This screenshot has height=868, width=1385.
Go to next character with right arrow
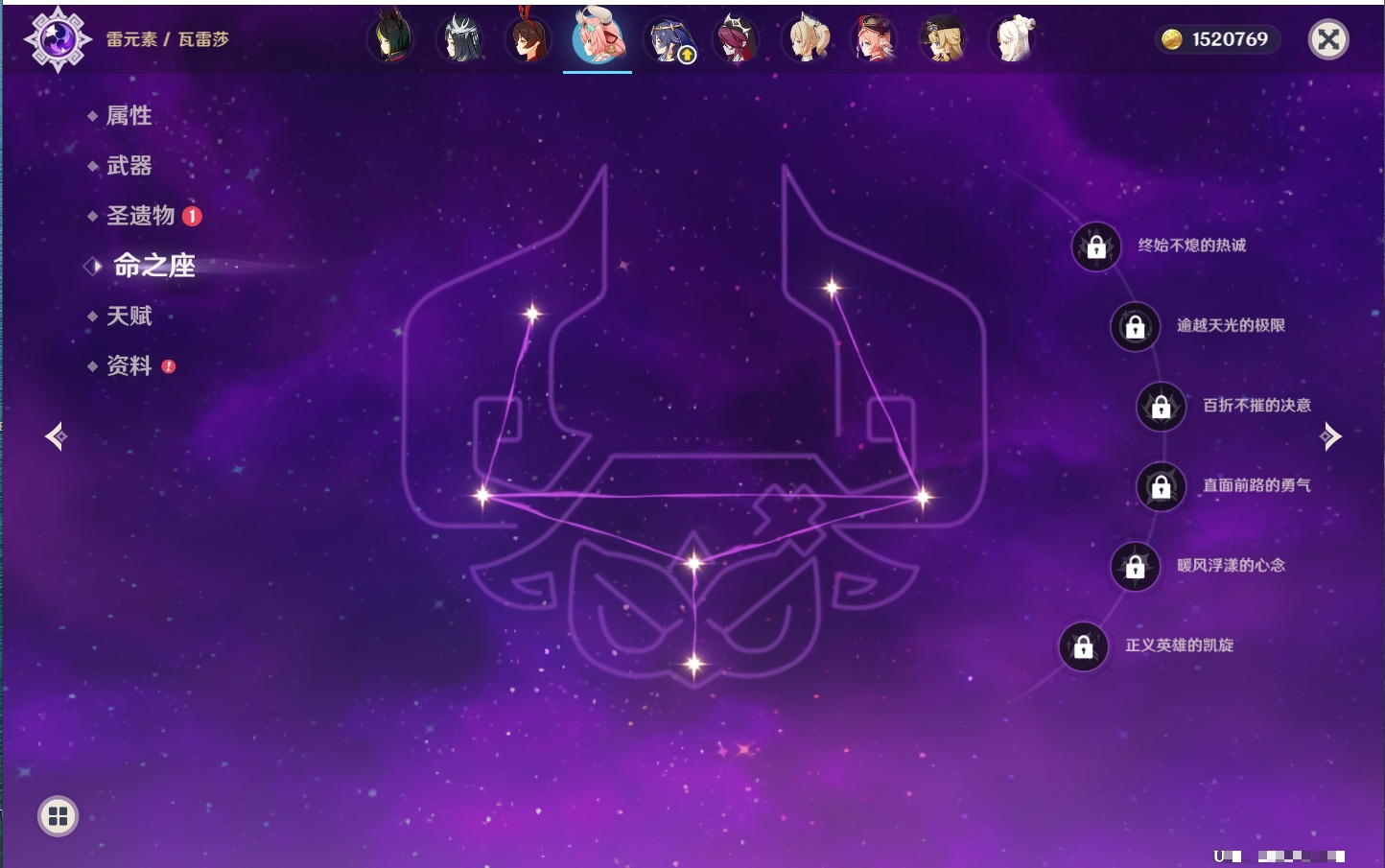click(1330, 436)
